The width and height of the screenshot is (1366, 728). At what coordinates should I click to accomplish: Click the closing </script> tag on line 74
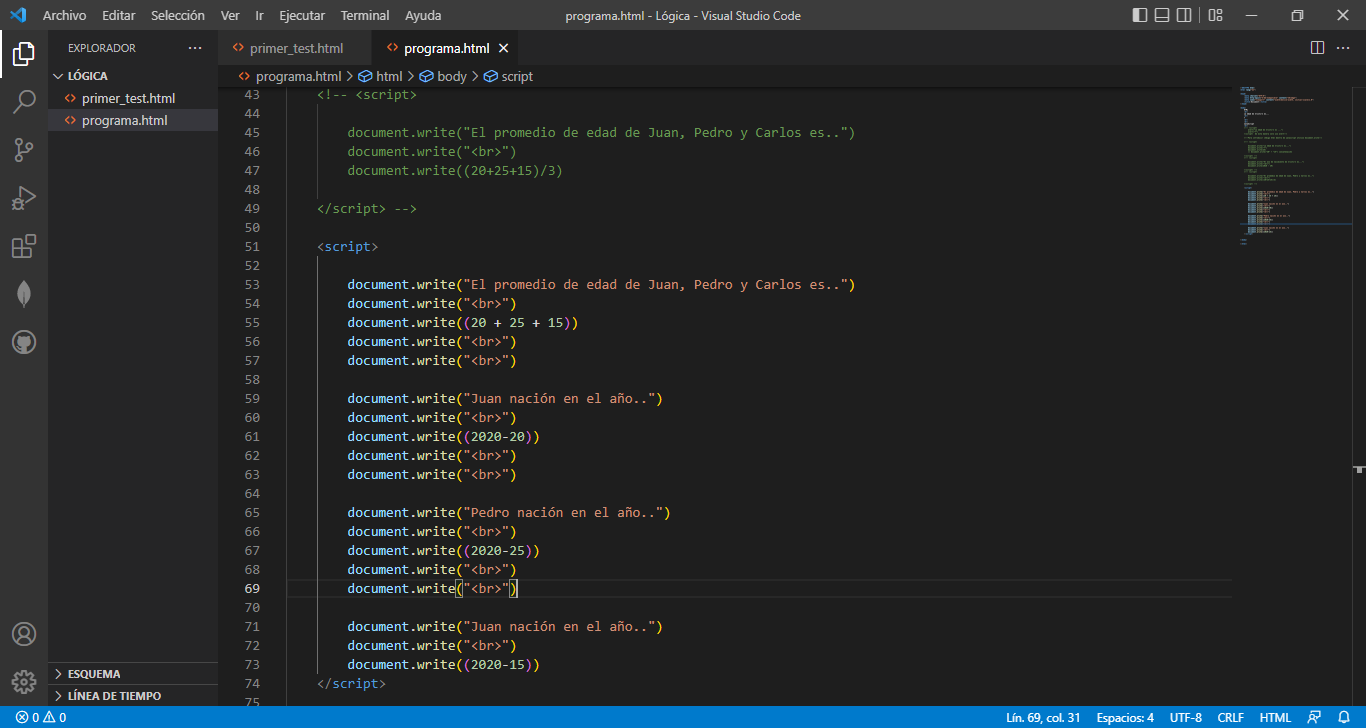tap(351, 683)
